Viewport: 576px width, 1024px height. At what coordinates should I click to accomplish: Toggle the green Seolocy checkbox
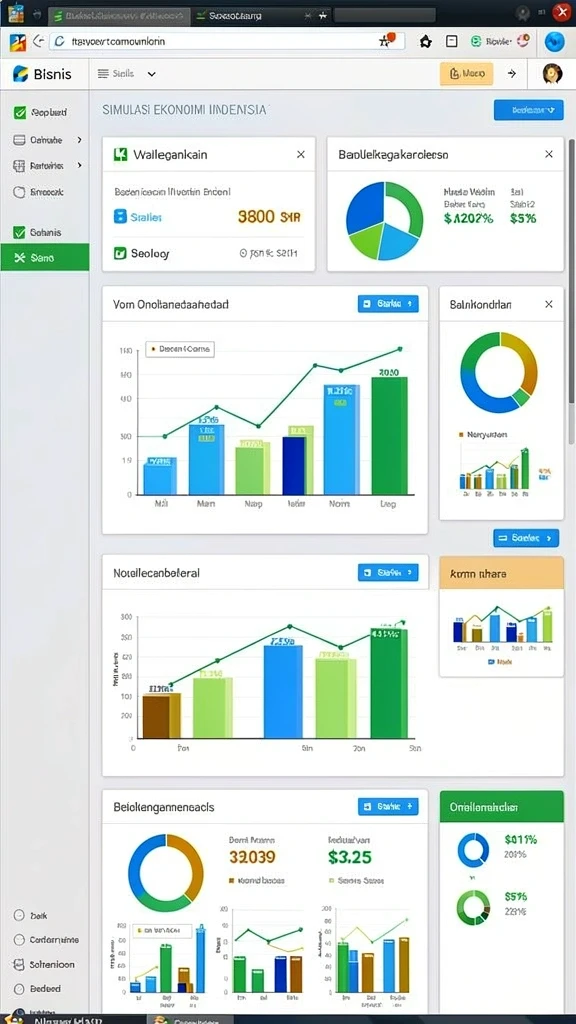point(120,253)
